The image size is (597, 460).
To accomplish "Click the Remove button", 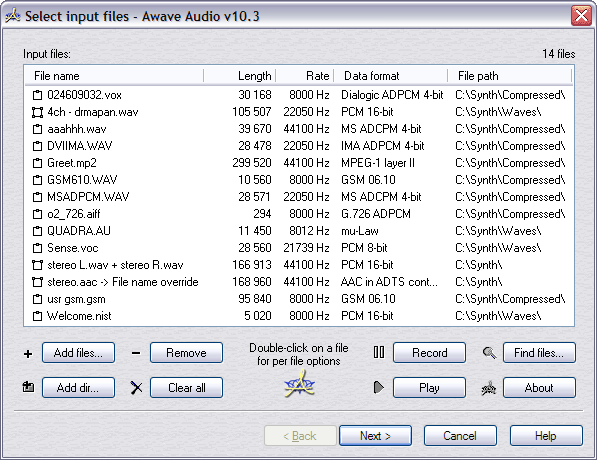I will (186, 353).
